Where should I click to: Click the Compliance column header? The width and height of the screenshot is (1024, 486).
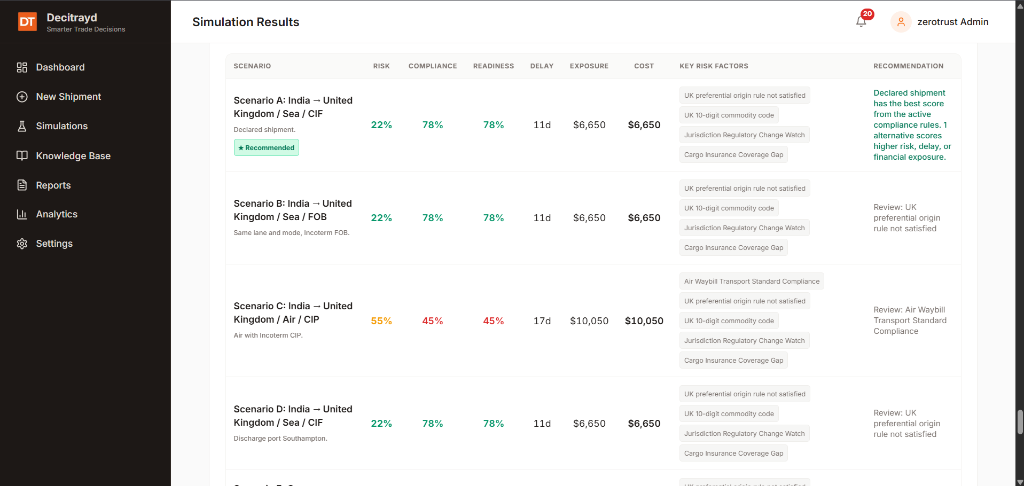(x=432, y=66)
